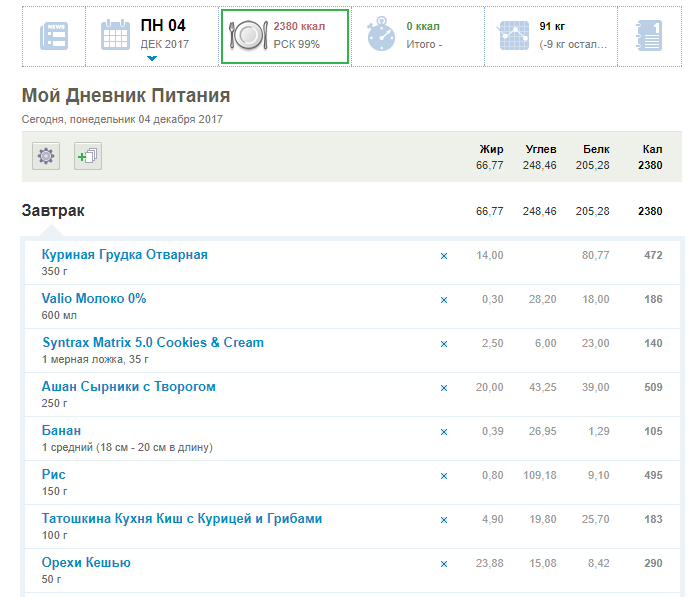Screen dimensions: 692x597
Task: Delete Syntrax Matrix 5.0 Cookies & Cream entry
Action: [444, 344]
